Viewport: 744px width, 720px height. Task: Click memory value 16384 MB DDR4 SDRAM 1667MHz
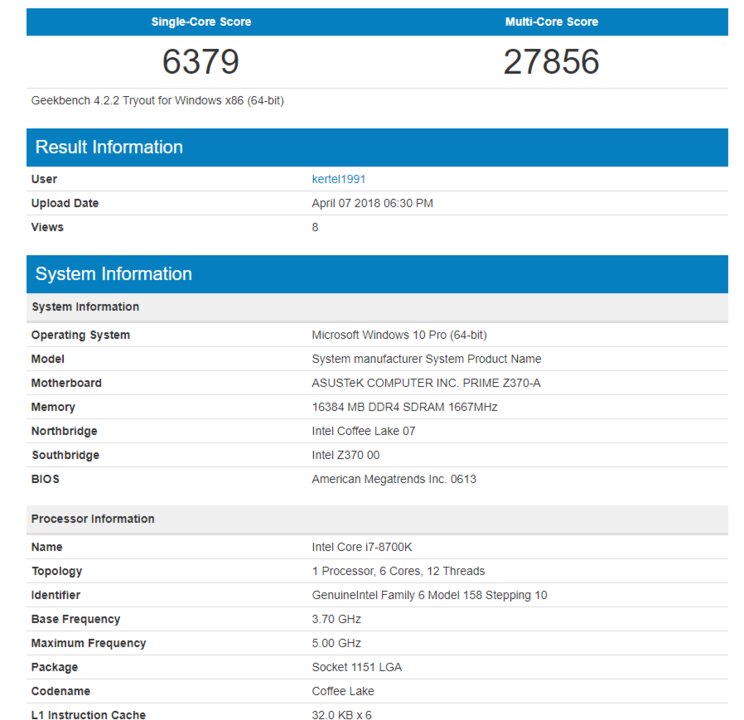pyautogui.click(x=405, y=407)
